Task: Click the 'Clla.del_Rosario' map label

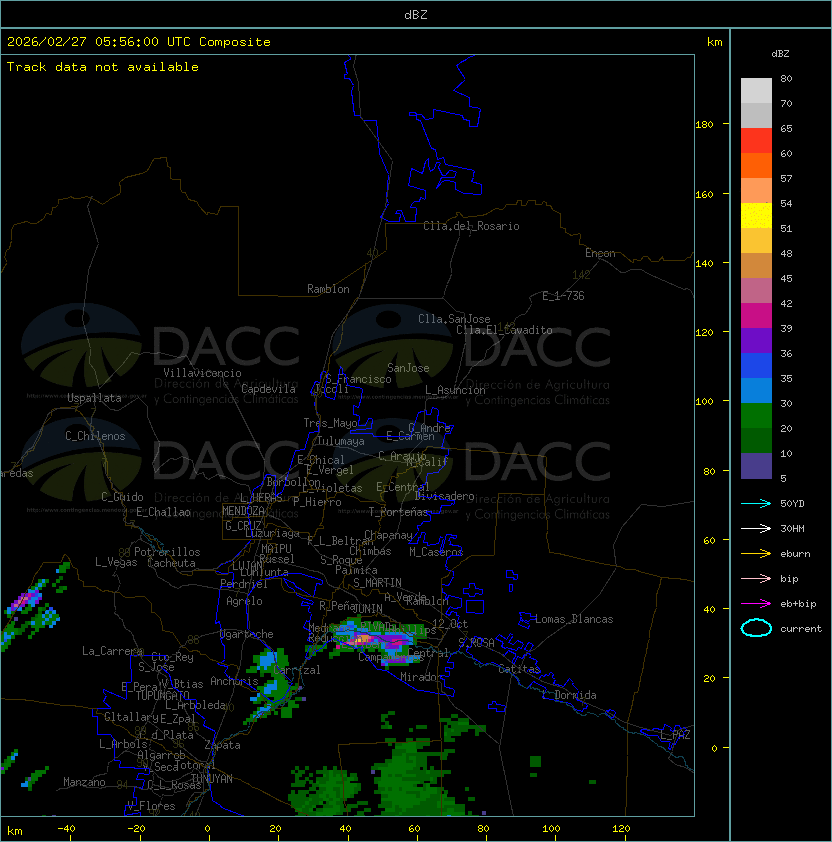Action: coord(471,226)
